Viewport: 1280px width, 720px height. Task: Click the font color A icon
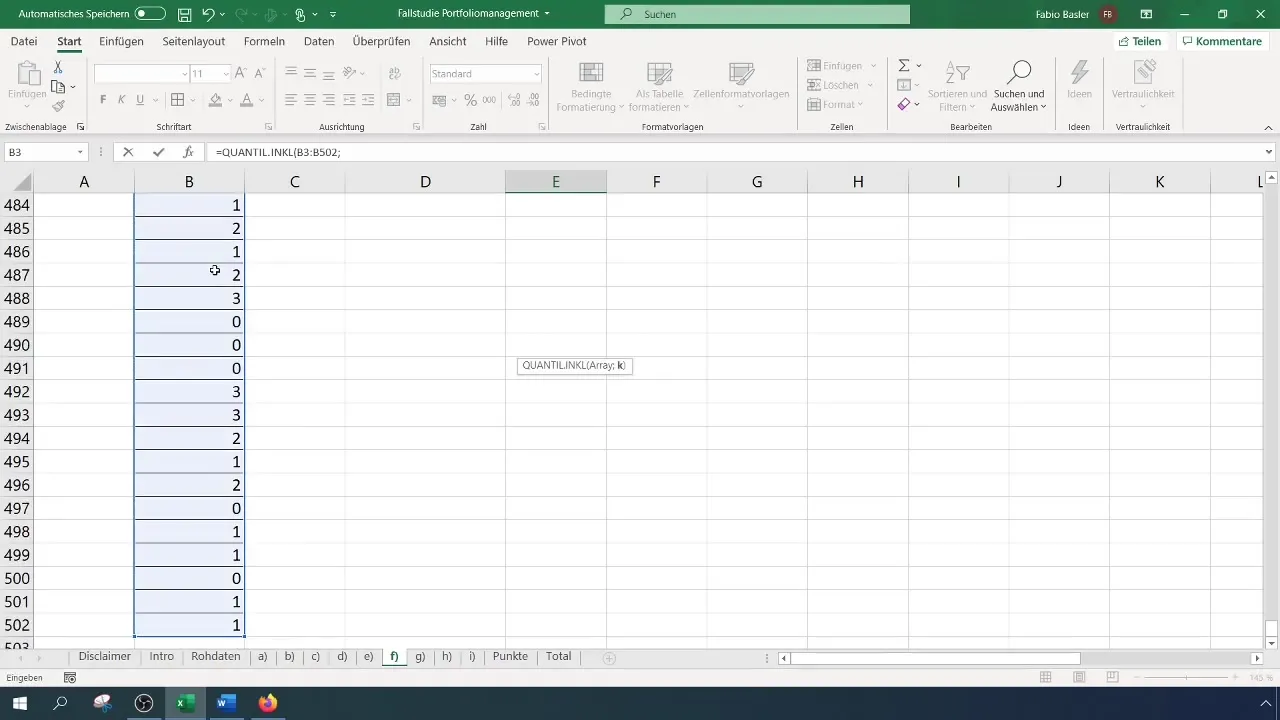pyautogui.click(x=246, y=100)
